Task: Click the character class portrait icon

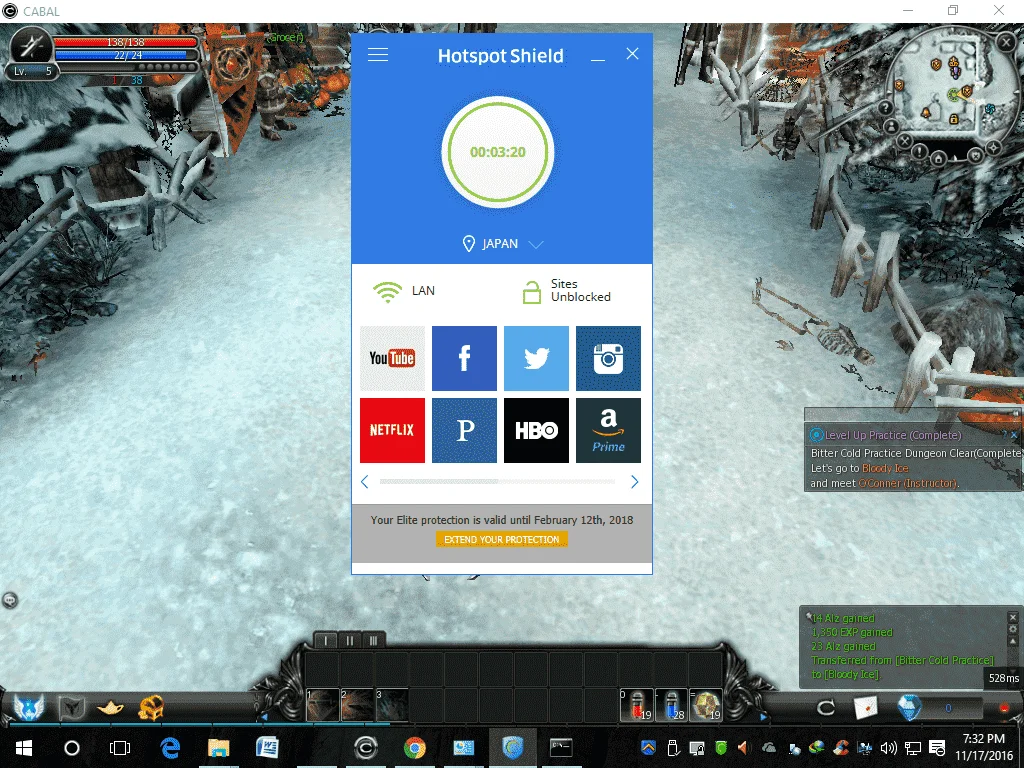Action: point(30,46)
